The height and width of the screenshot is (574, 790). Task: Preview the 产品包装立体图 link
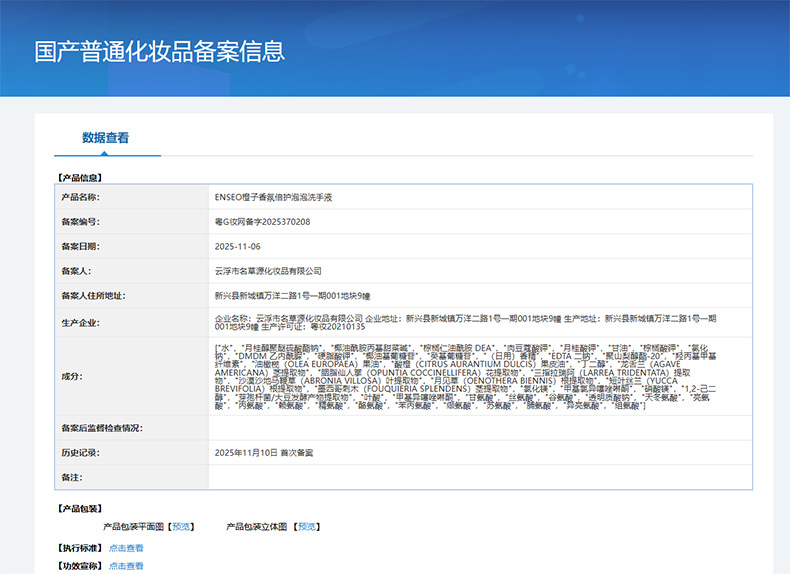(x=307, y=527)
